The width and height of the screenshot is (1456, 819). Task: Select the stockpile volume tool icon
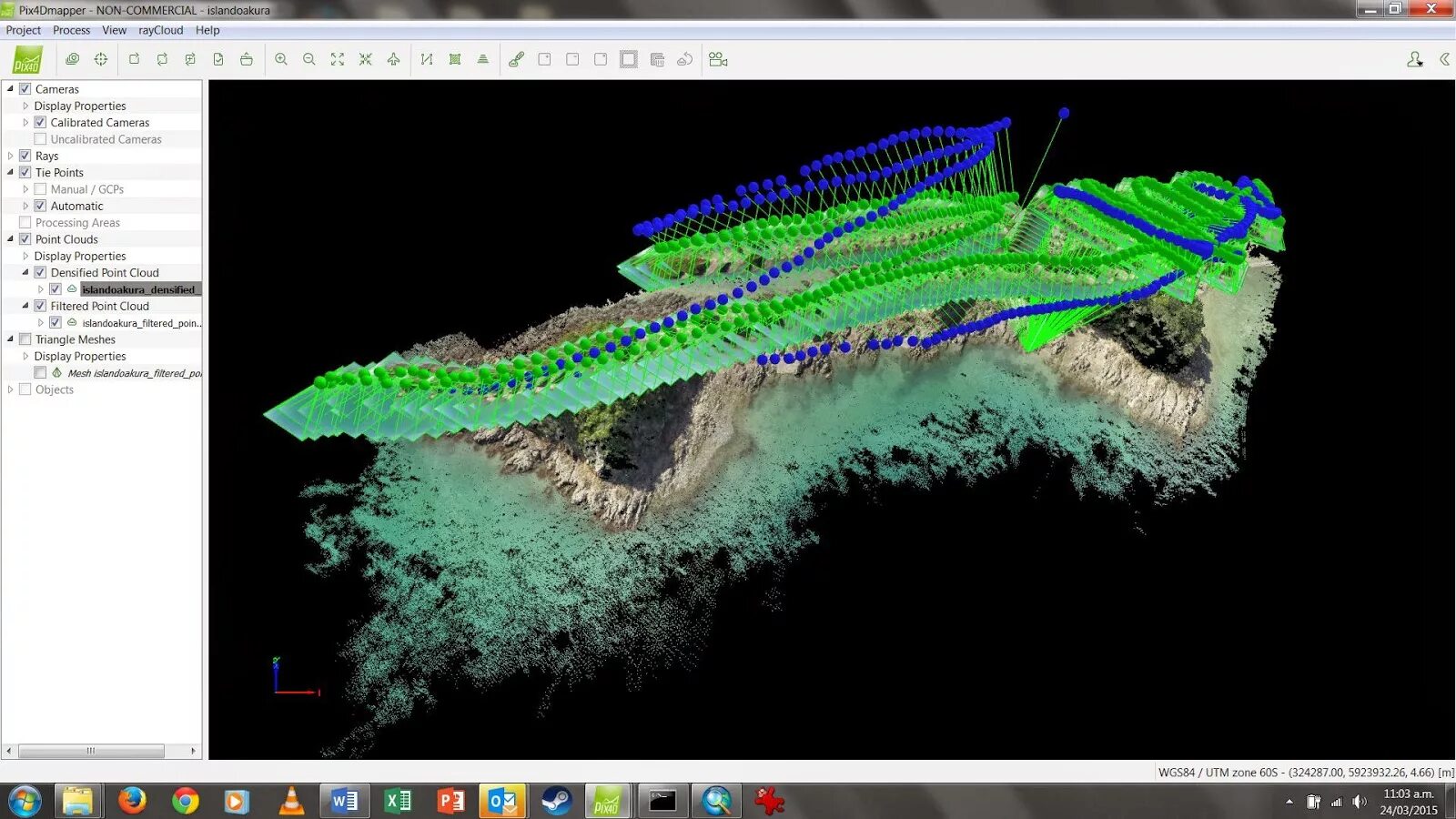[x=483, y=59]
